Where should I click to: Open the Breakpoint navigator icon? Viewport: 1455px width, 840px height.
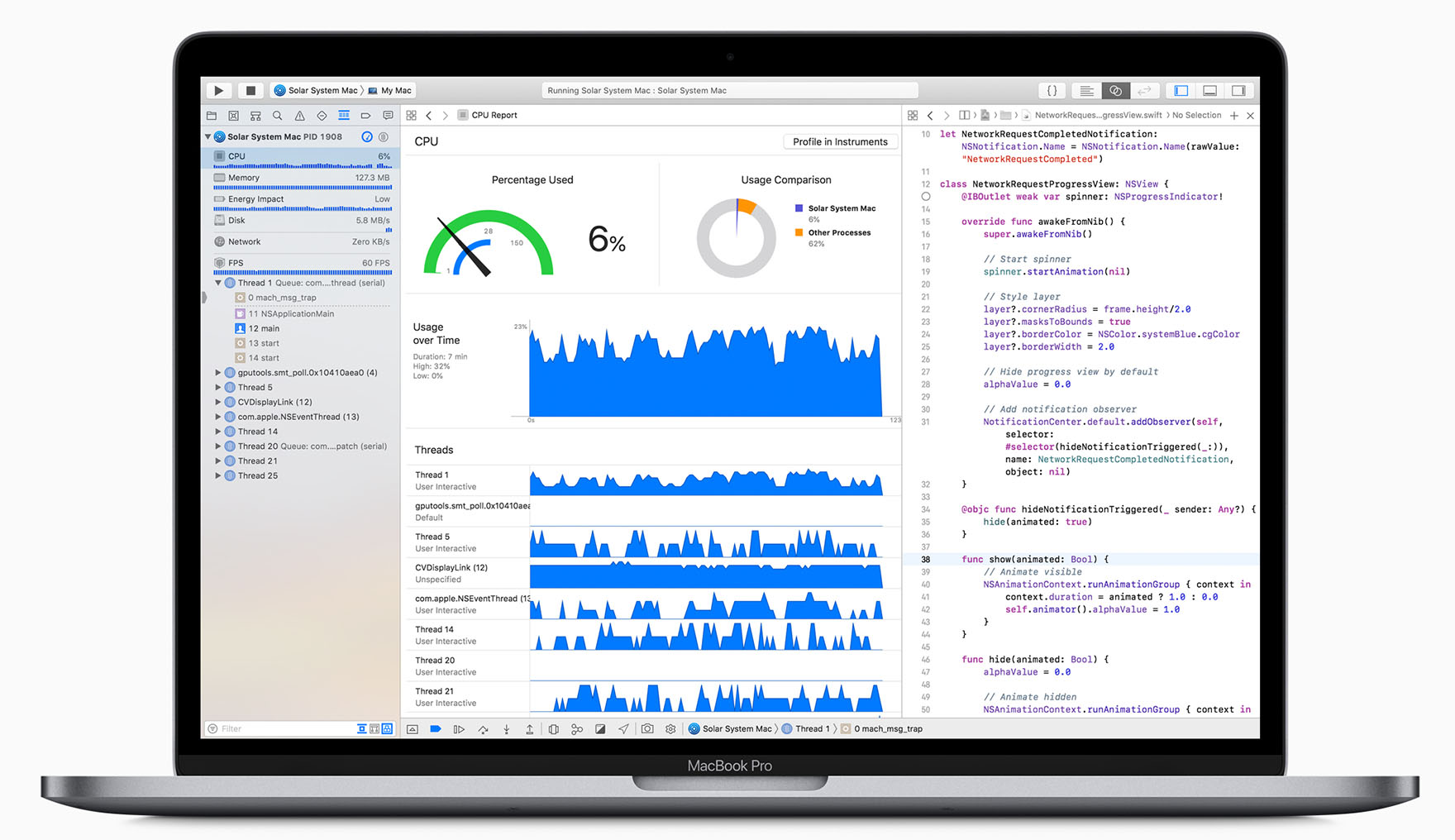coord(365,116)
